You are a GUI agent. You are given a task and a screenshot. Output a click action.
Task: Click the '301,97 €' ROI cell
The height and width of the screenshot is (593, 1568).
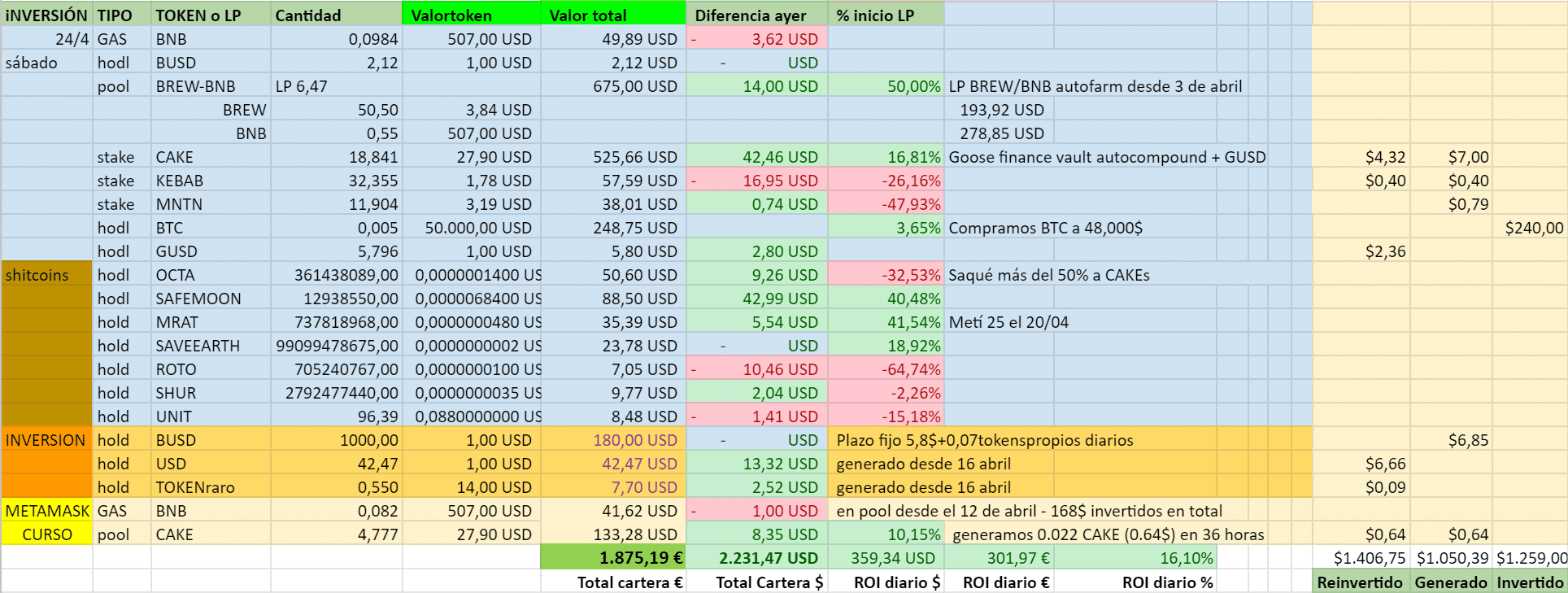point(1000,557)
